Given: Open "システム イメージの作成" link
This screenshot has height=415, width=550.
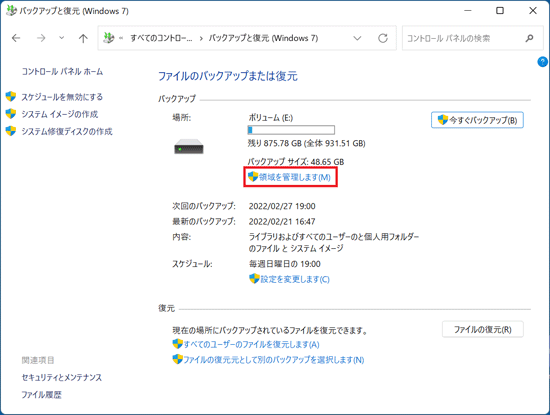Looking at the screenshot, I should tap(60, 114).
